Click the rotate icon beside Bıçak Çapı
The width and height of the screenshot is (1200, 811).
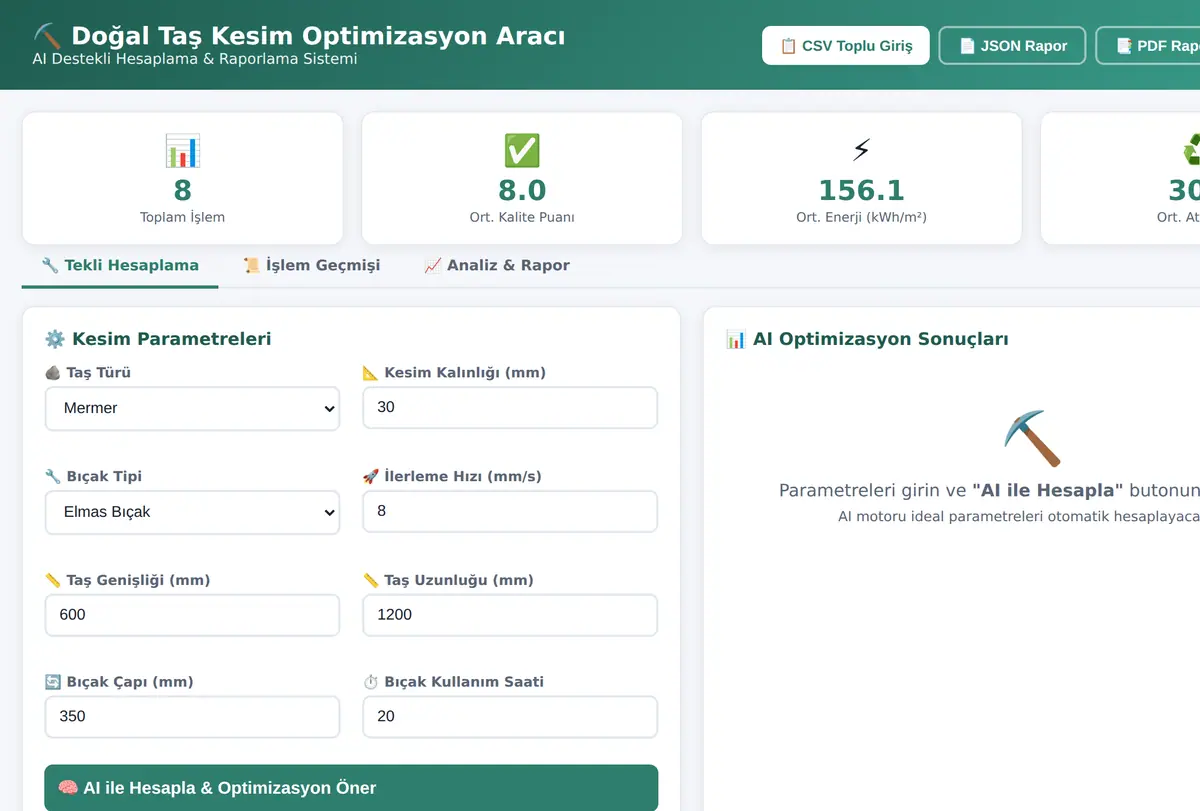click(x=53, y=682)
